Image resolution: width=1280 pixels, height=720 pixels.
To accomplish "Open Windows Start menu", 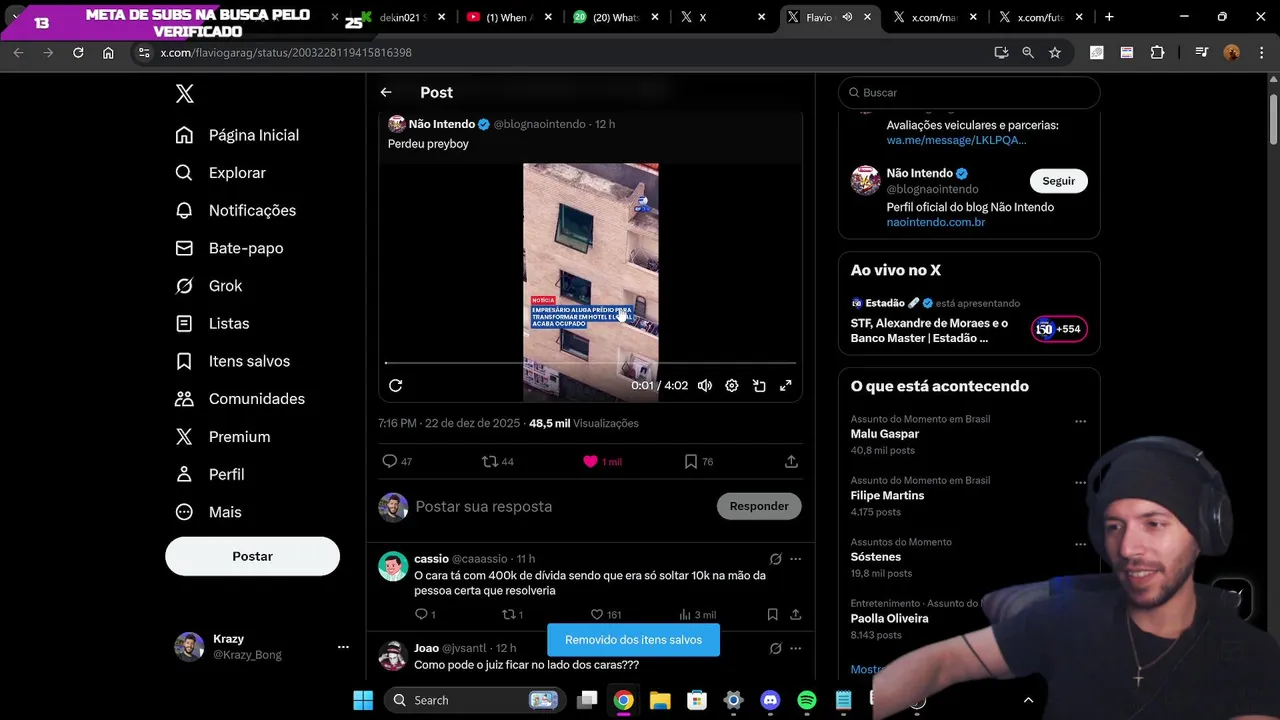I will pos(363,700).
